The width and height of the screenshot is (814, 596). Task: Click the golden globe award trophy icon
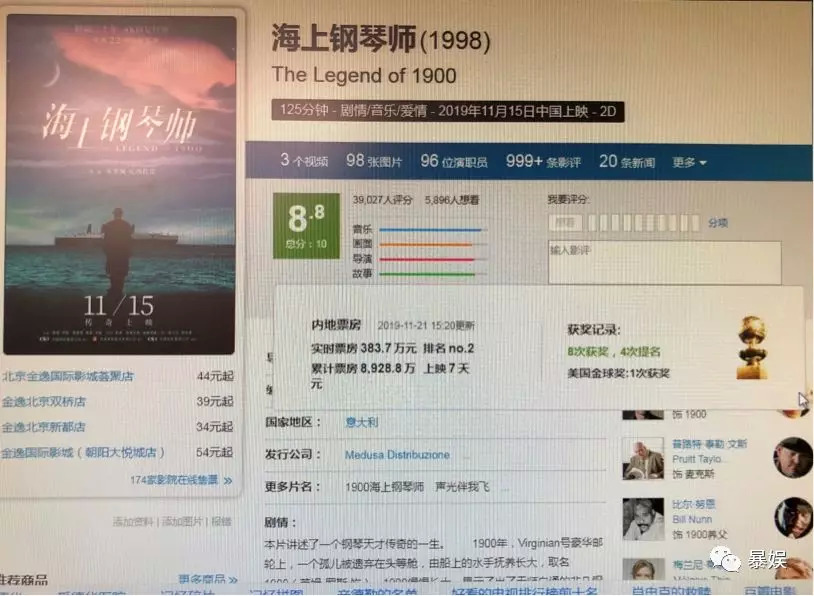point(752,347)
